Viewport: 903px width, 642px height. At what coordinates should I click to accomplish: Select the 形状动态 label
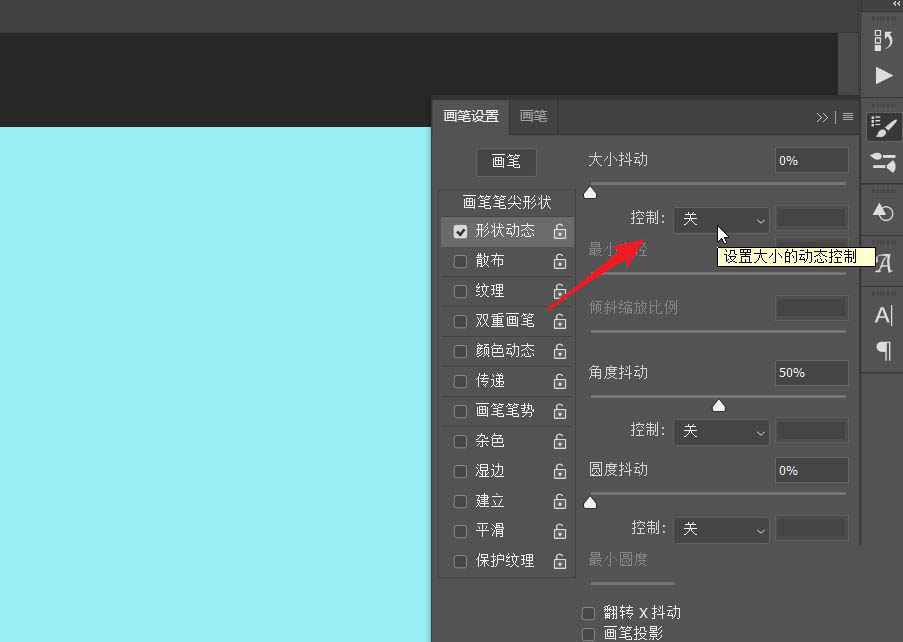click(505, 231)
